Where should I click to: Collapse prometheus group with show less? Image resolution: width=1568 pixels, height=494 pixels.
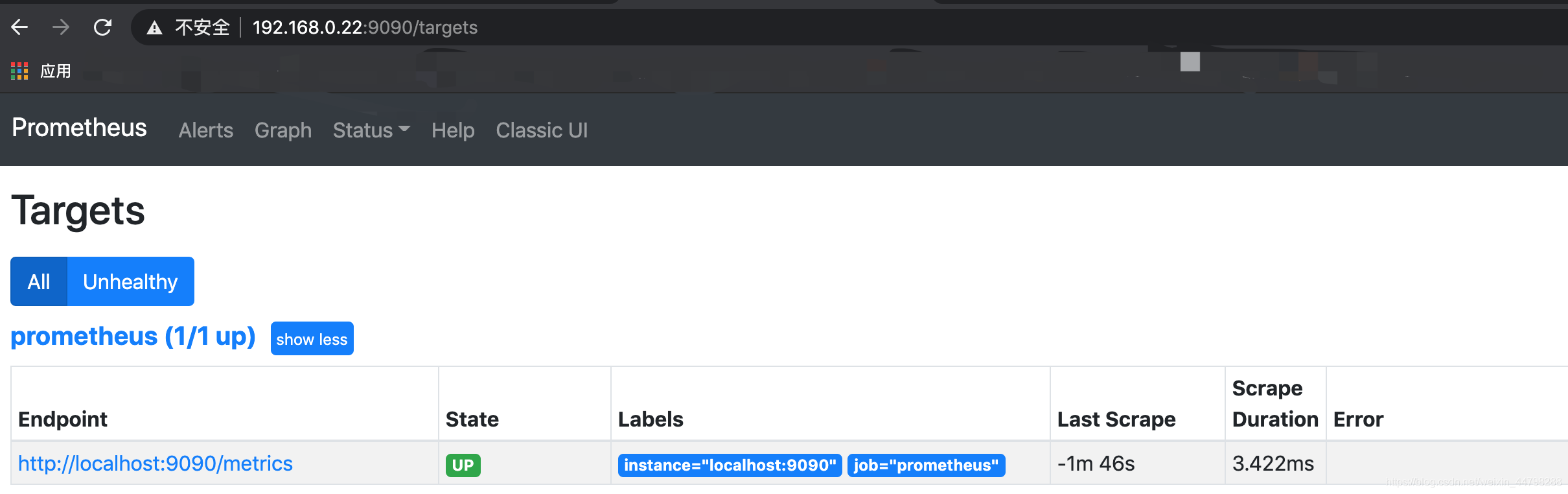point(312,338)
